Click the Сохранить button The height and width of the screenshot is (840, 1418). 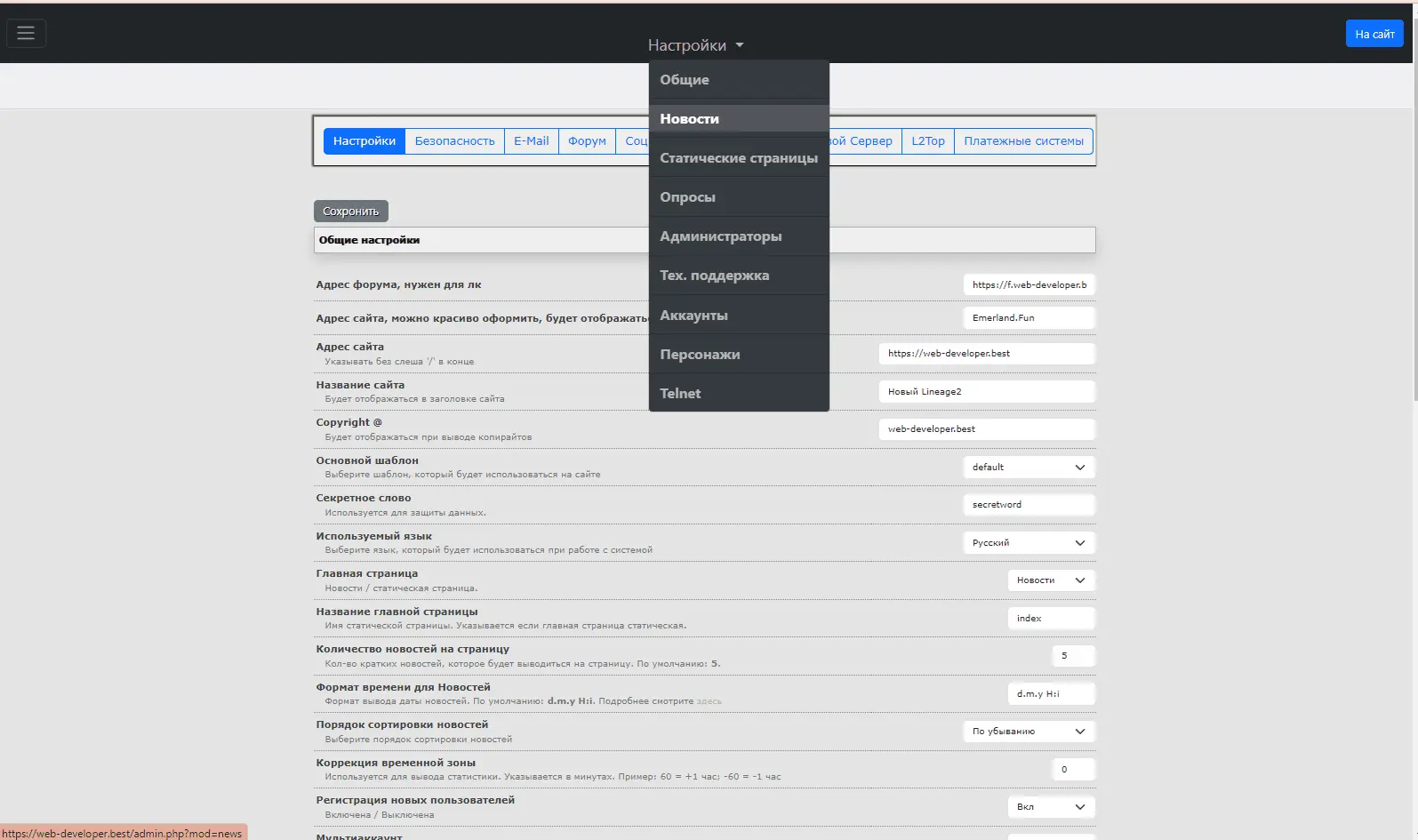(351, 212)
